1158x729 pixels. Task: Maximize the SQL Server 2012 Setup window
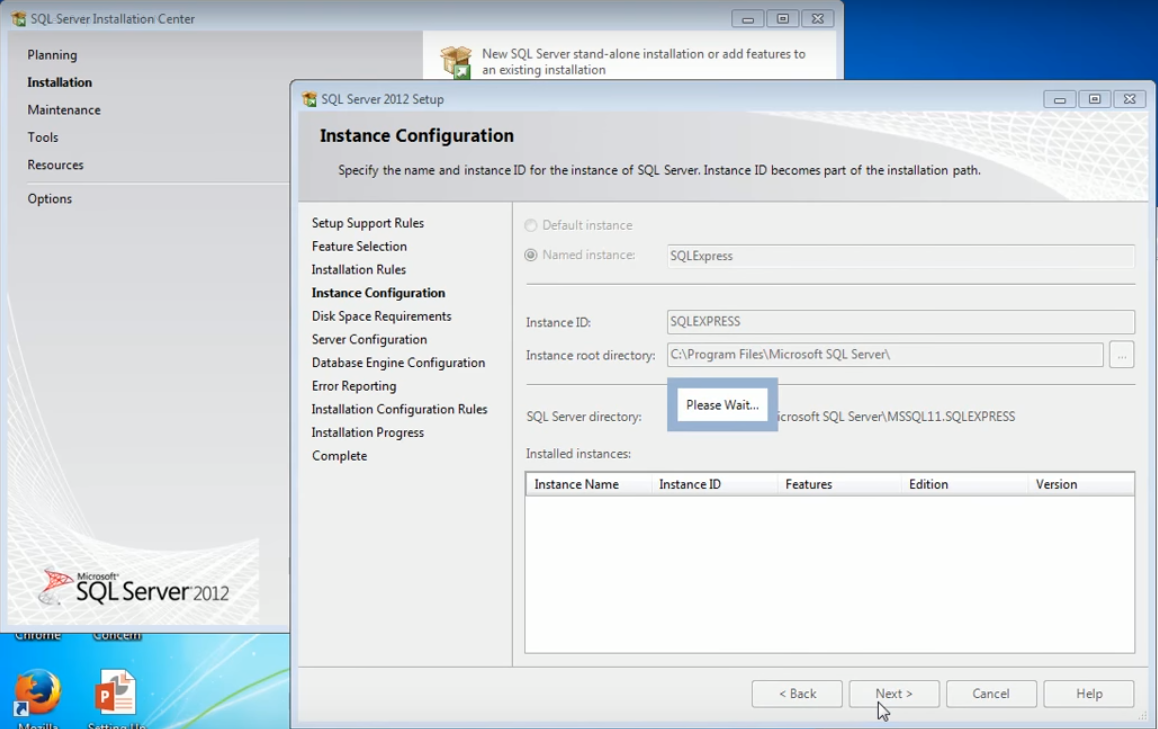click(x=1094, y=99)
